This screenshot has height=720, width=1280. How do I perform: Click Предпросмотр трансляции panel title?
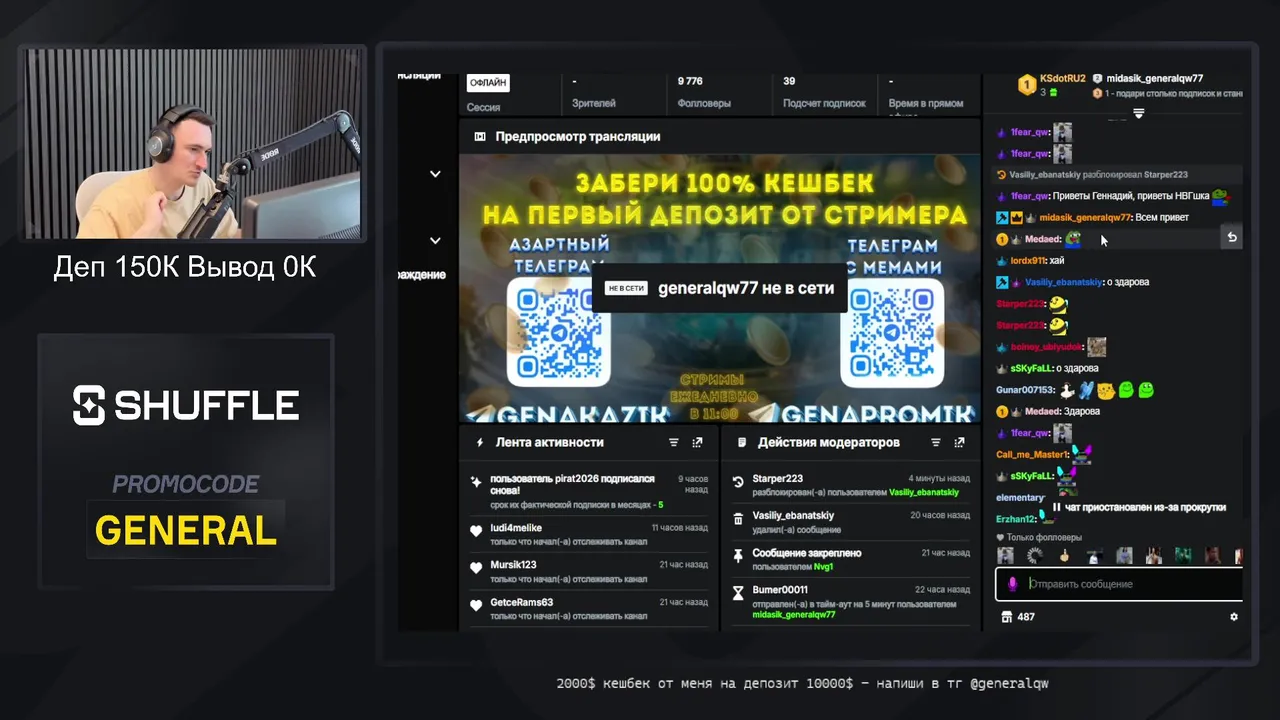[x=577, y=137]
